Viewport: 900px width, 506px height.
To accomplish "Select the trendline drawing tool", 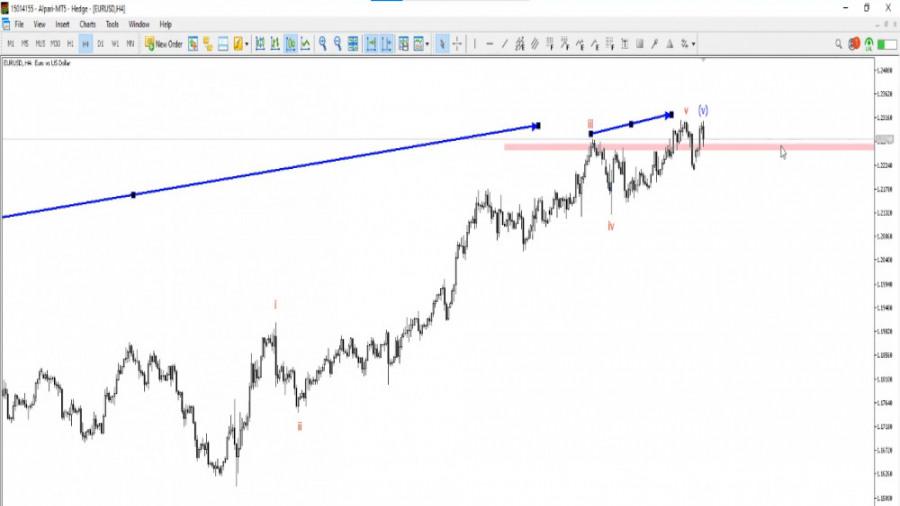I will coord(505,44).
